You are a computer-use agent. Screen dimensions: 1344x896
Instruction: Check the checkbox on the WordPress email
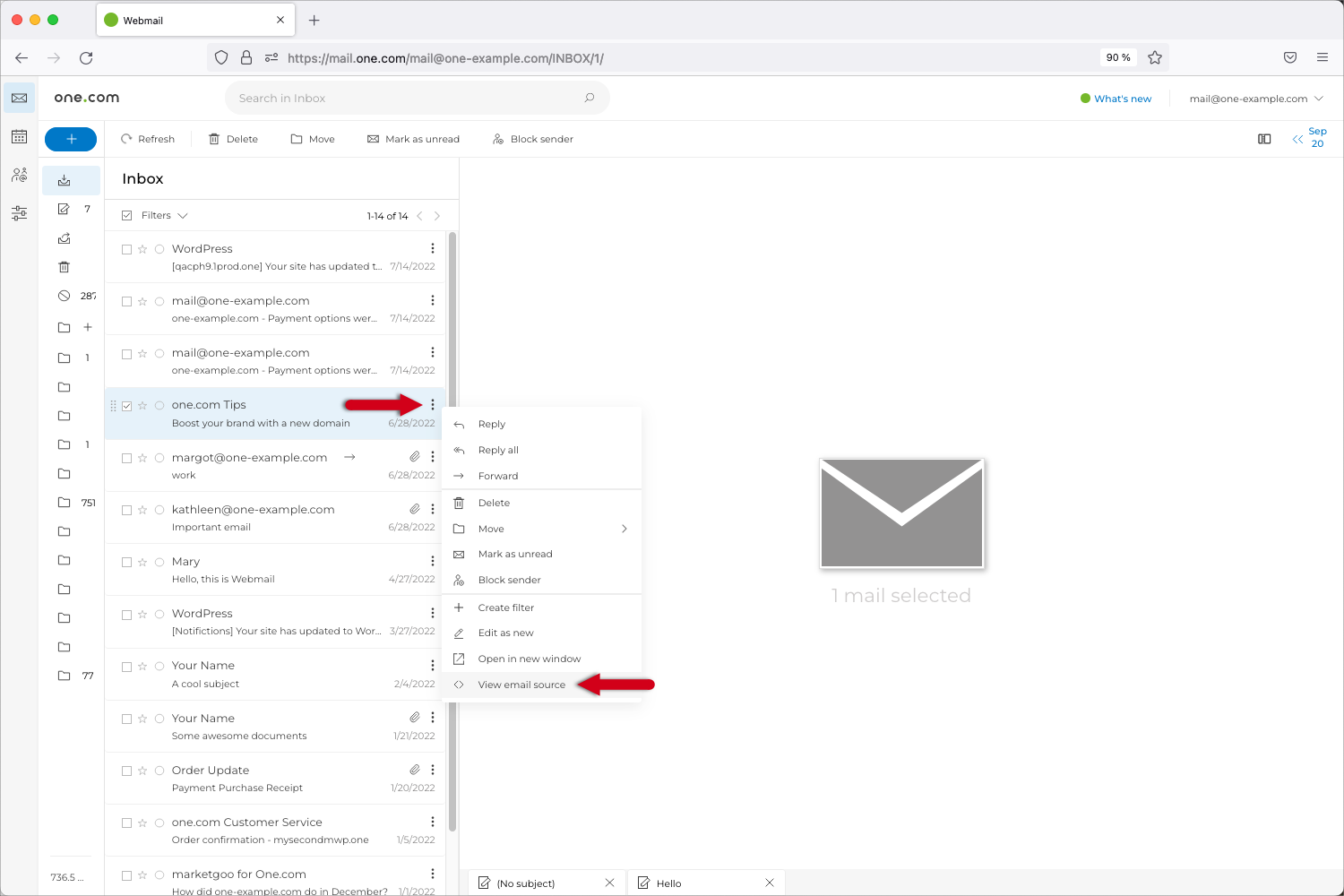tap(126, 248)
